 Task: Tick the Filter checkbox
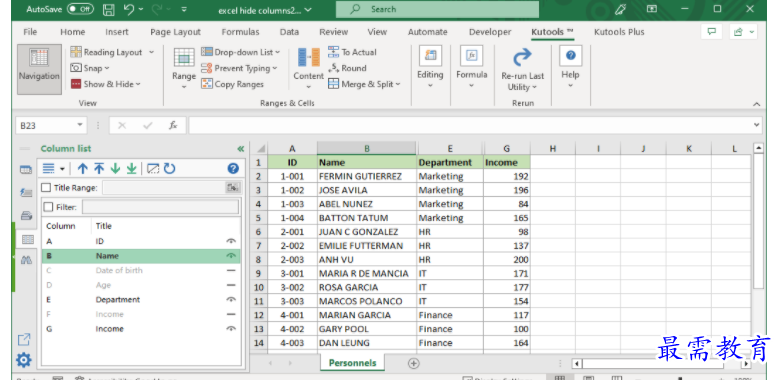pyautogui.click(x=49, y=207)
